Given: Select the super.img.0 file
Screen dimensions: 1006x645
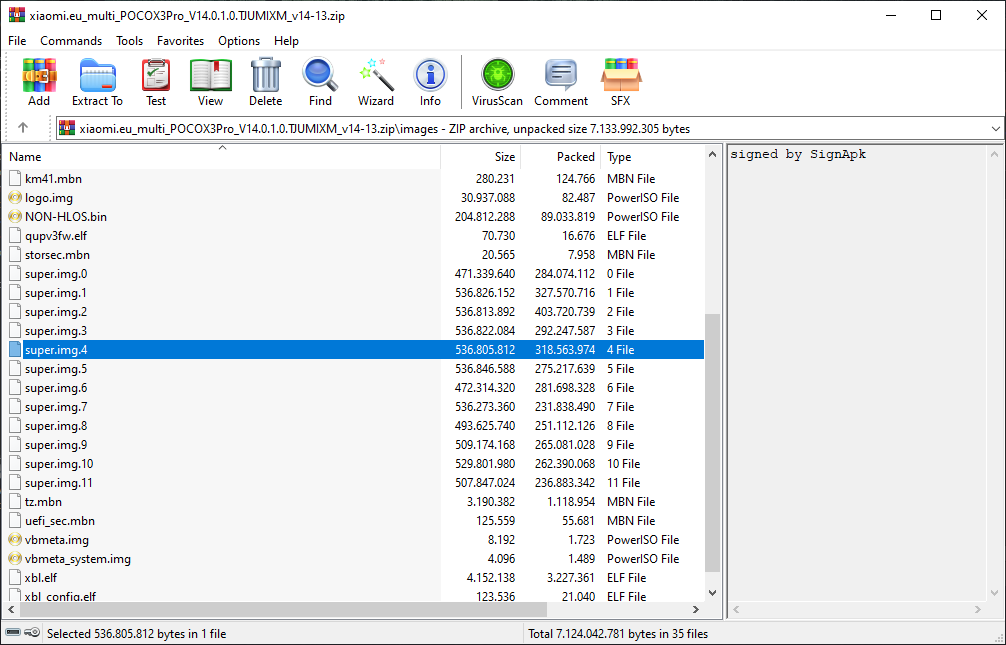Looking at the screenshot, I should tap(354, 274).
